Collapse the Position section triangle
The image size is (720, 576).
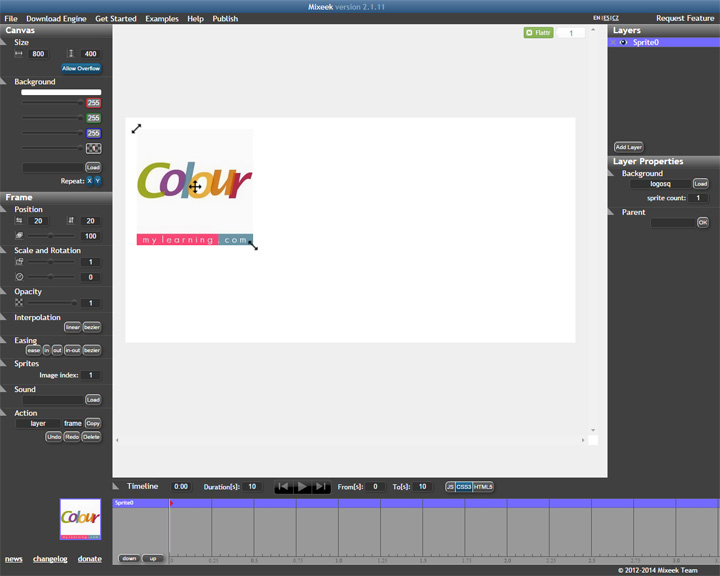3,209
